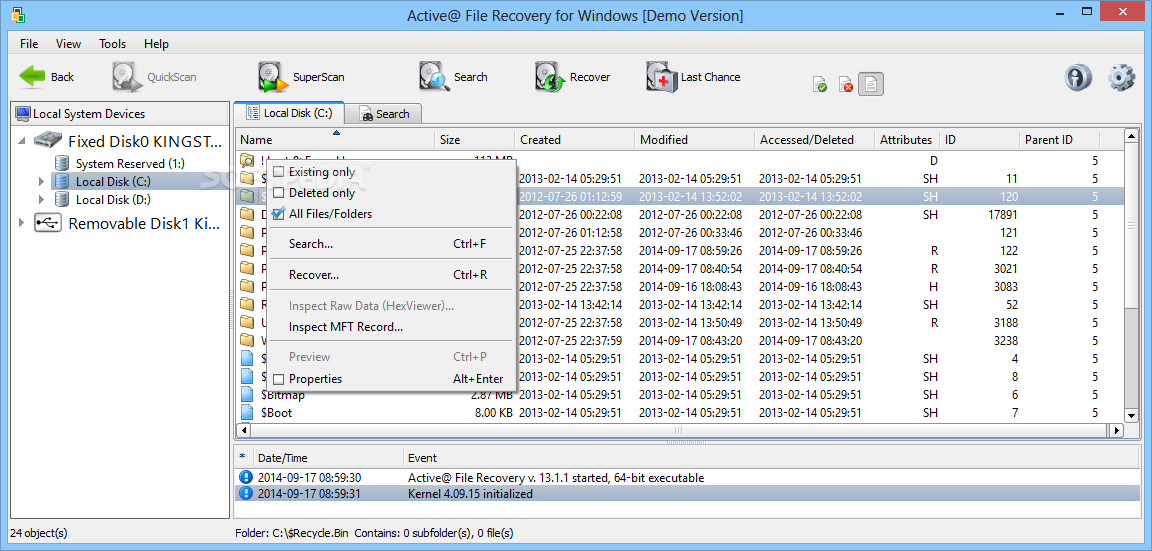This screenshot has width=1152, height=551.
Task: Open the View menu
Action: click(x=68, y=43)
